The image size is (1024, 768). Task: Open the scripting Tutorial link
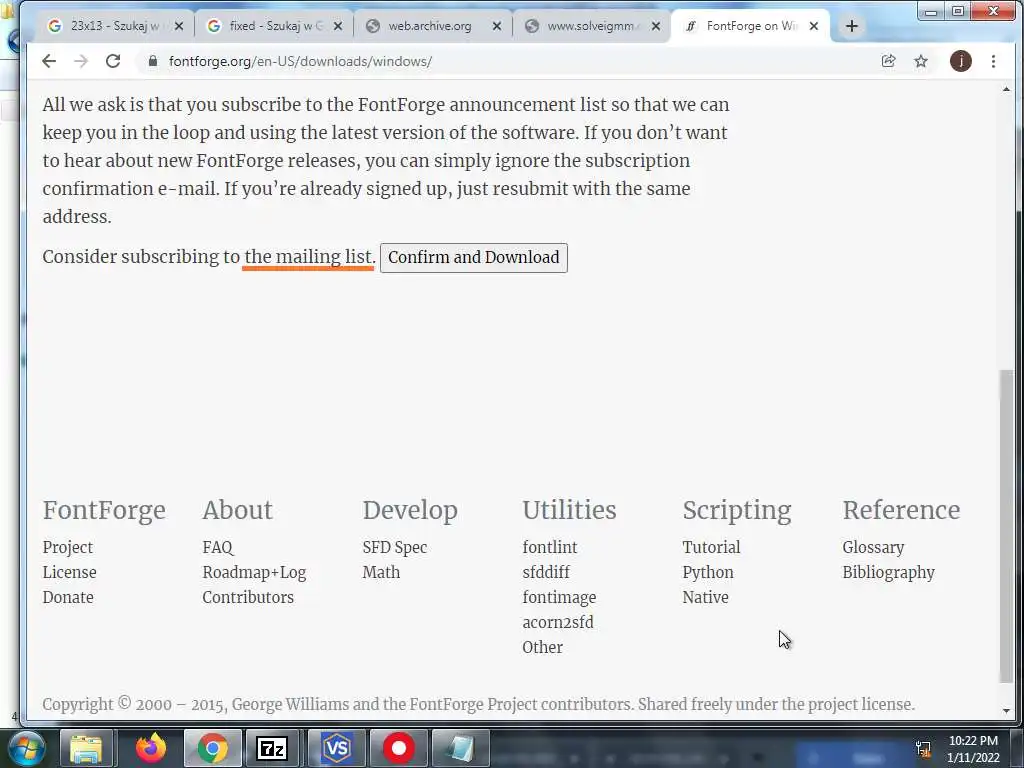point(711,547)
